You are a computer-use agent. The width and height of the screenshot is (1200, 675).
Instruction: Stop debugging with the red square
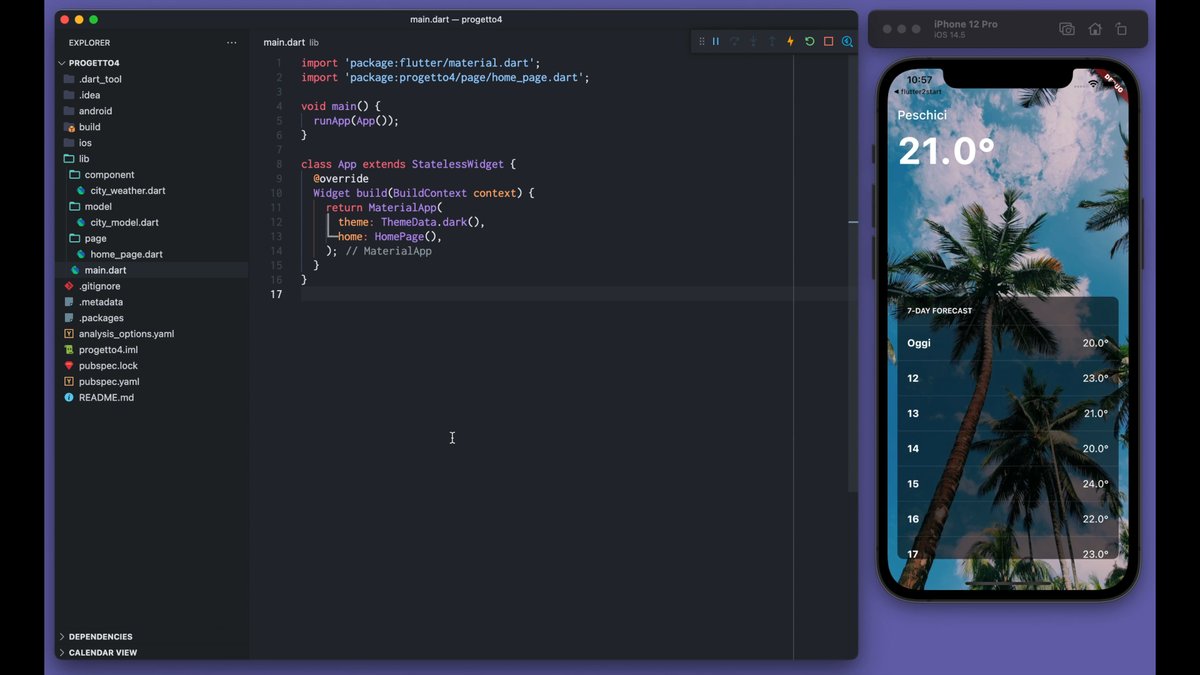(828, 42)
